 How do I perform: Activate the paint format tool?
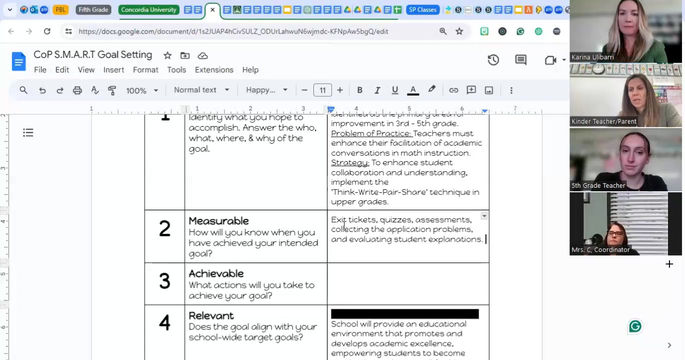[x=112, y=90]
